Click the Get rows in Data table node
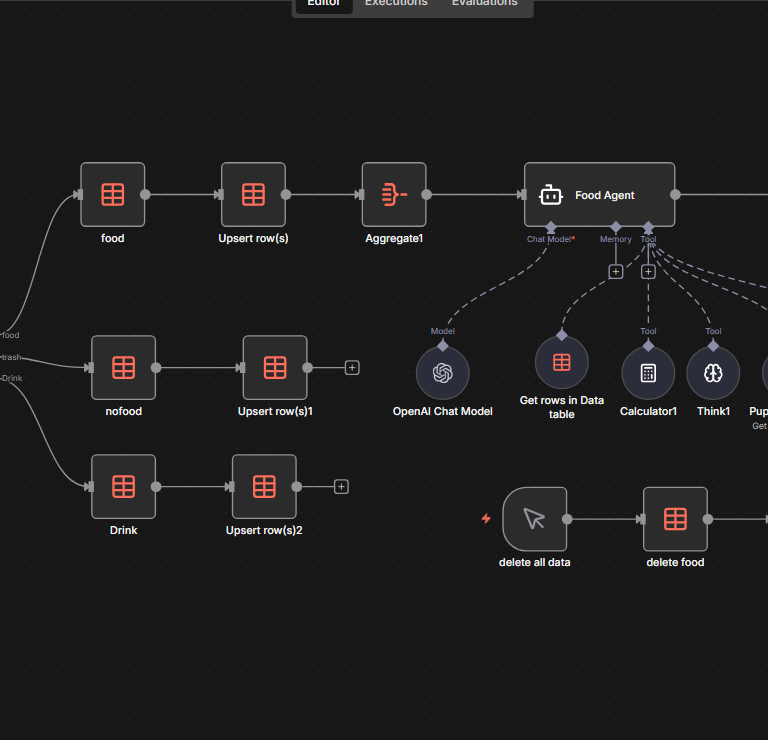Image resolution: width=768 pixels, height=740 pixels. point(562,362)
